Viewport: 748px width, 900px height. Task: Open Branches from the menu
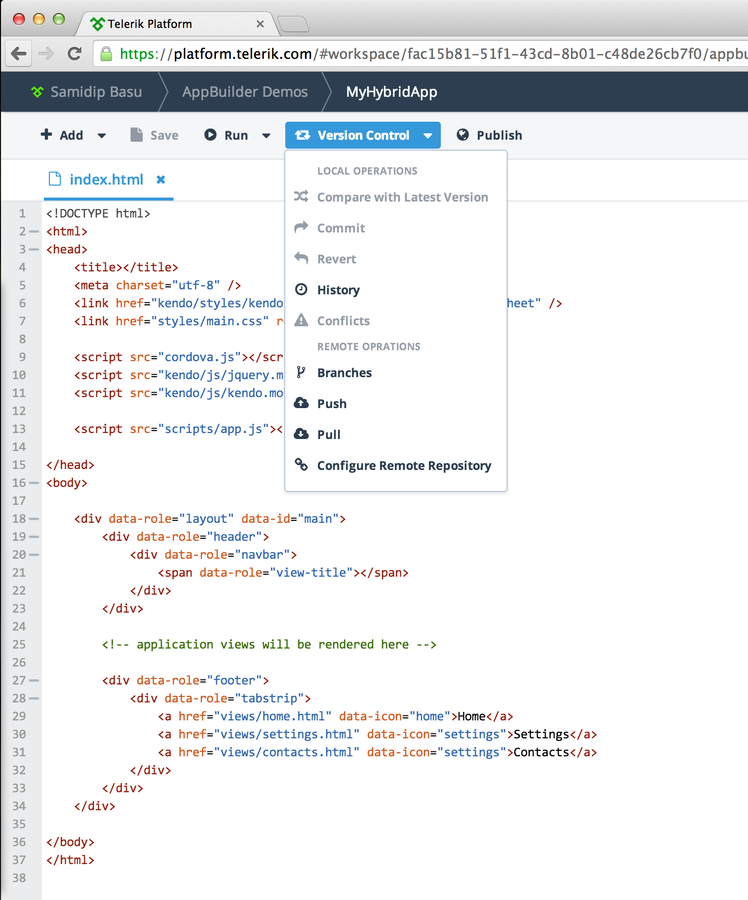tap(396, 373)
